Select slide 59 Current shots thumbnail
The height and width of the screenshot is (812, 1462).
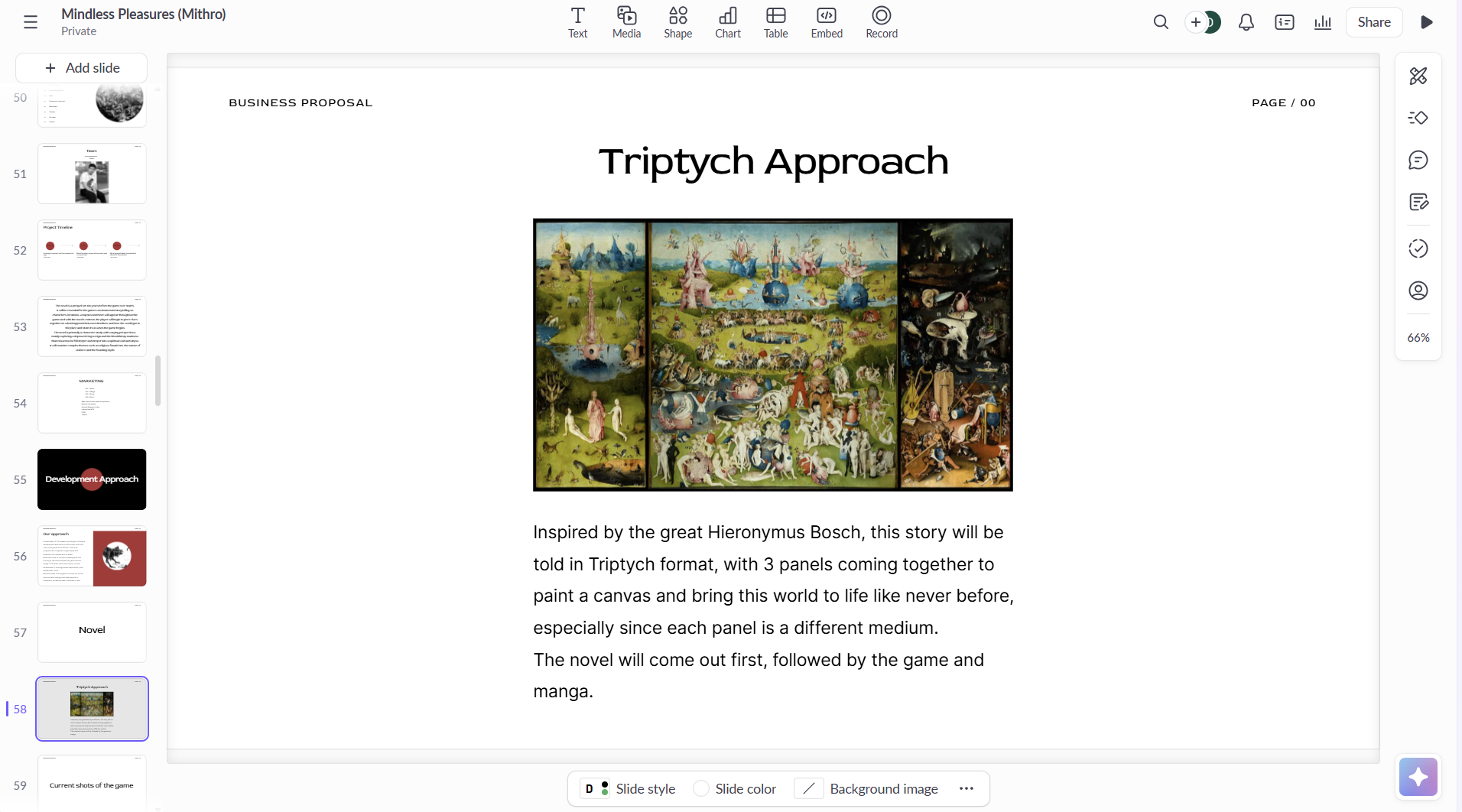(x=92, y=783)
